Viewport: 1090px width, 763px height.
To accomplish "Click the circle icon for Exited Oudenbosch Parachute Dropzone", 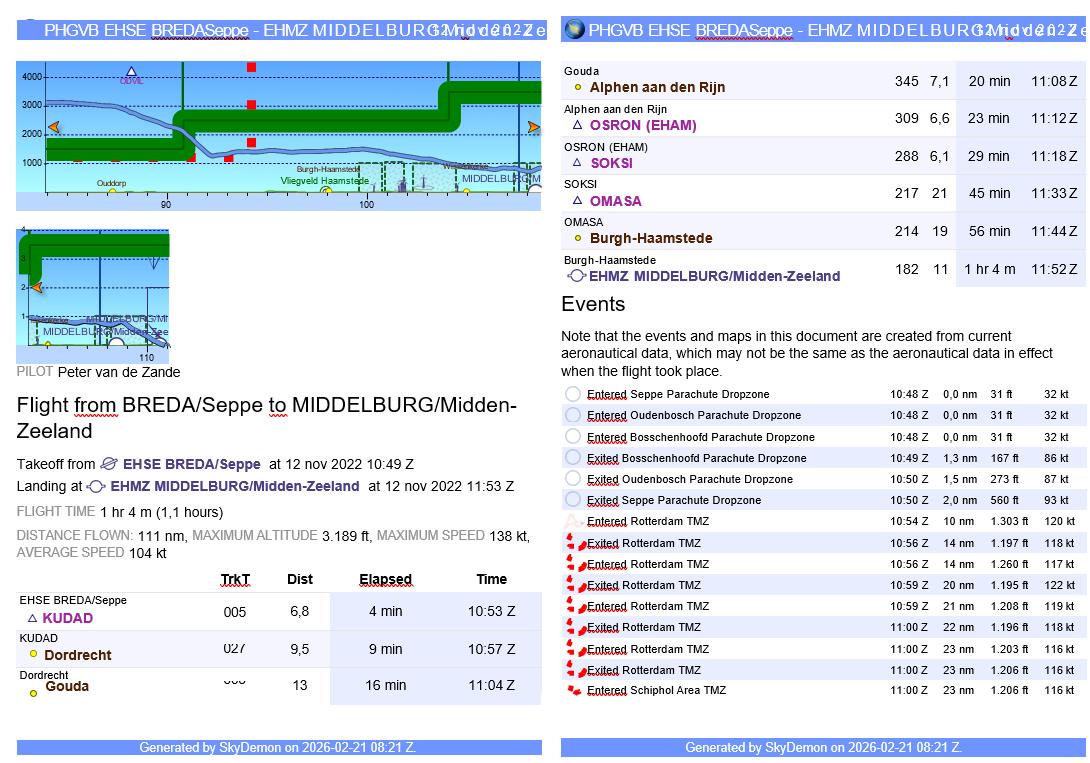I will 573,479.
